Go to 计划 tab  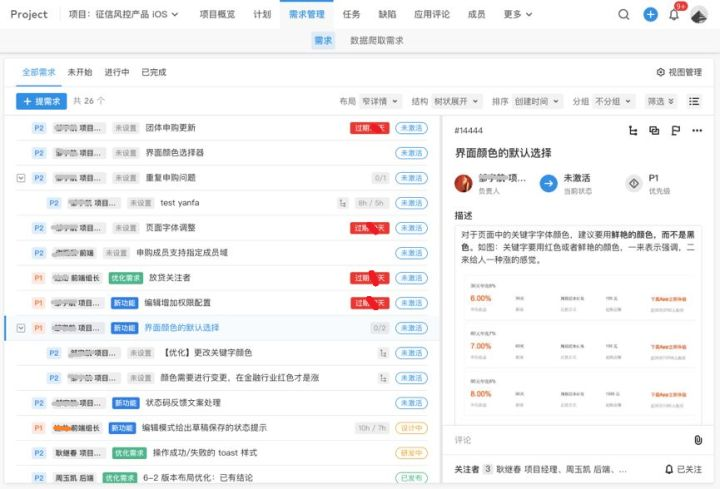pos(262,14)
